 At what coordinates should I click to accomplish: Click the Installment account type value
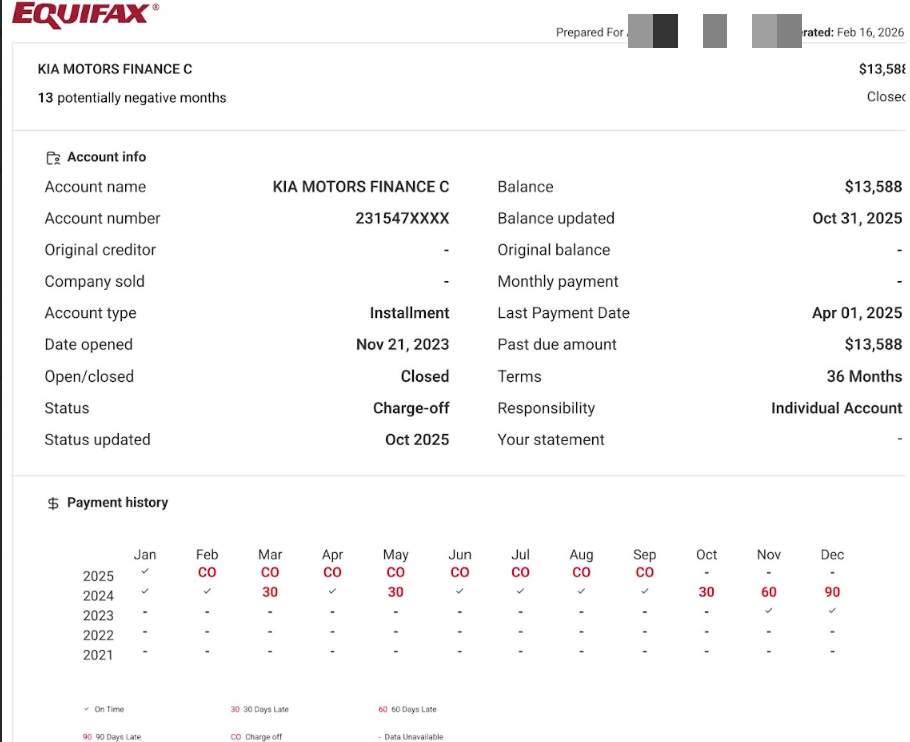click(x=410, y=313)
